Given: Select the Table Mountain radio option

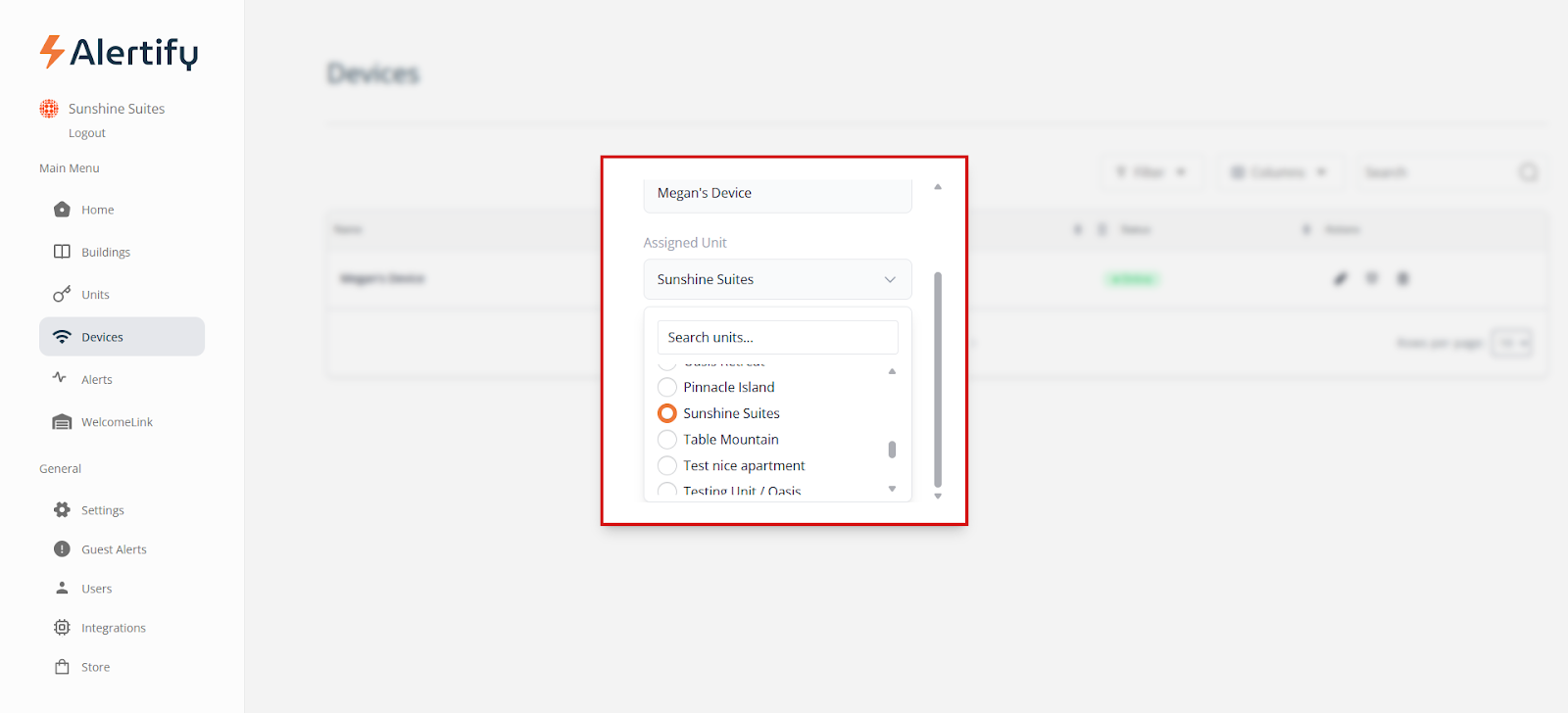Looking at the screenshot, I should point(667,440).
